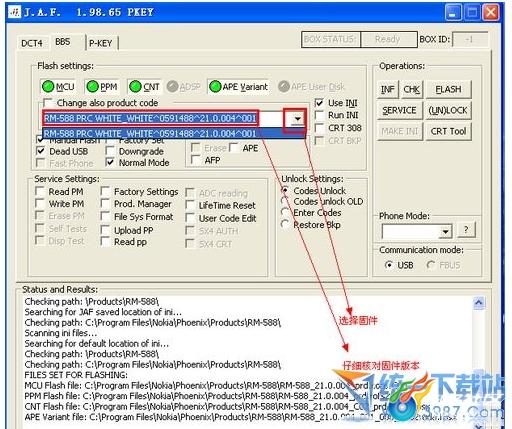Click the status log scrollbar up arrow
This screenshot has width=512, height=429.
point(479,303)
